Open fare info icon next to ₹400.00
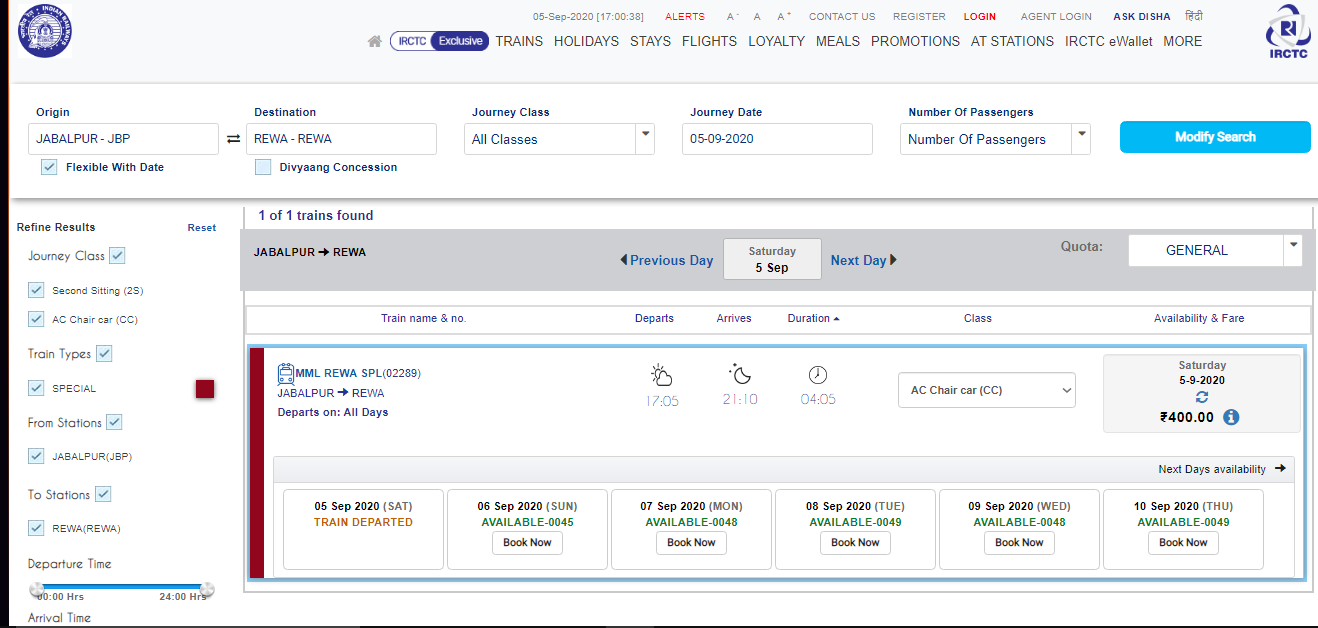Image resolution: width=1318 pixels, height=628 pixels. pyautogui.click(x=1231, y=417)
